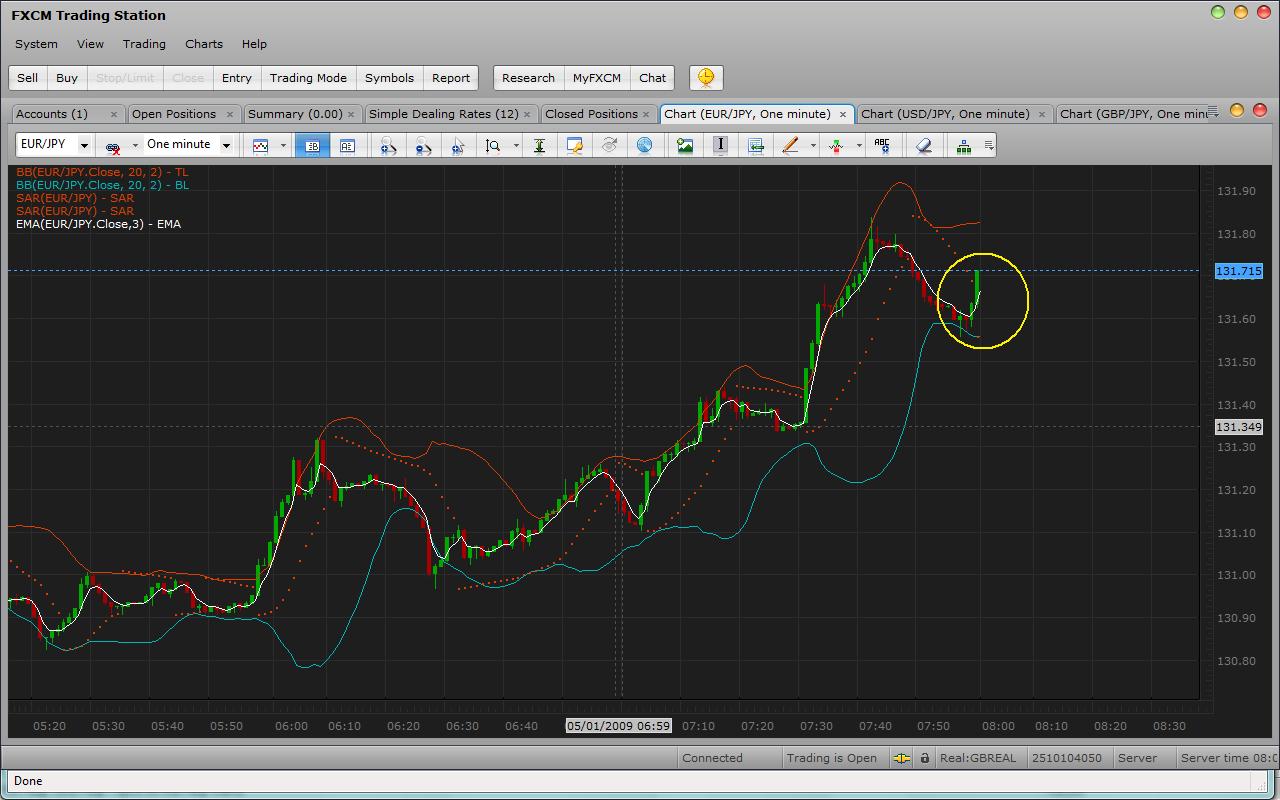Select the ABC text label tool
Screen dimensions: 1280x800
tap(882, 145)
